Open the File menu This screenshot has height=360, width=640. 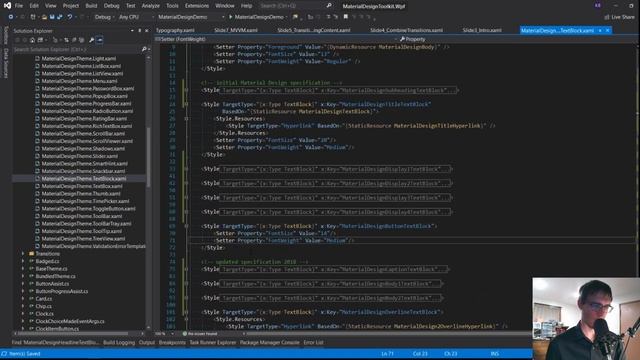tap(19, 6)
